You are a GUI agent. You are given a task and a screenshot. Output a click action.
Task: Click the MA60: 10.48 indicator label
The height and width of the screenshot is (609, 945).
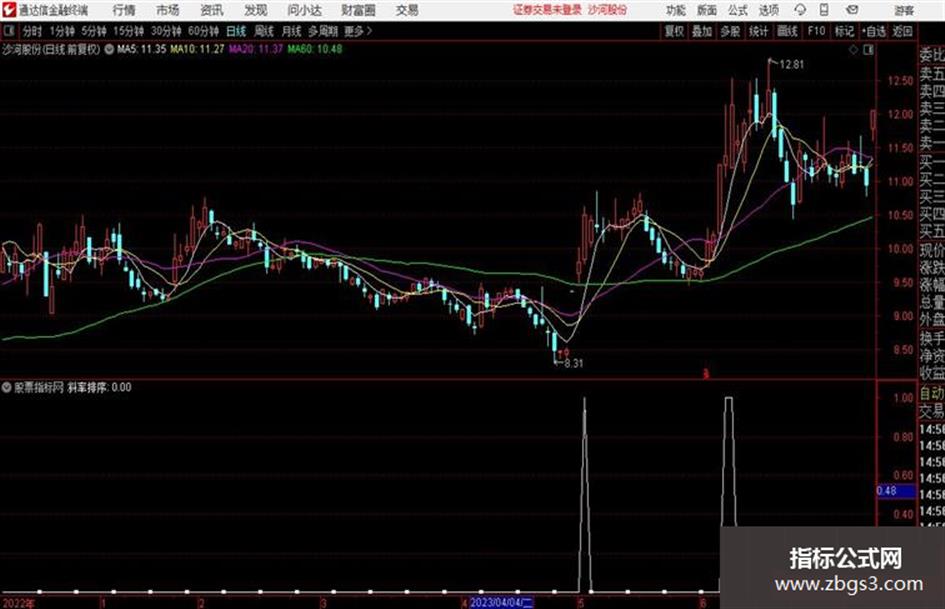click(x=314, y=49)
